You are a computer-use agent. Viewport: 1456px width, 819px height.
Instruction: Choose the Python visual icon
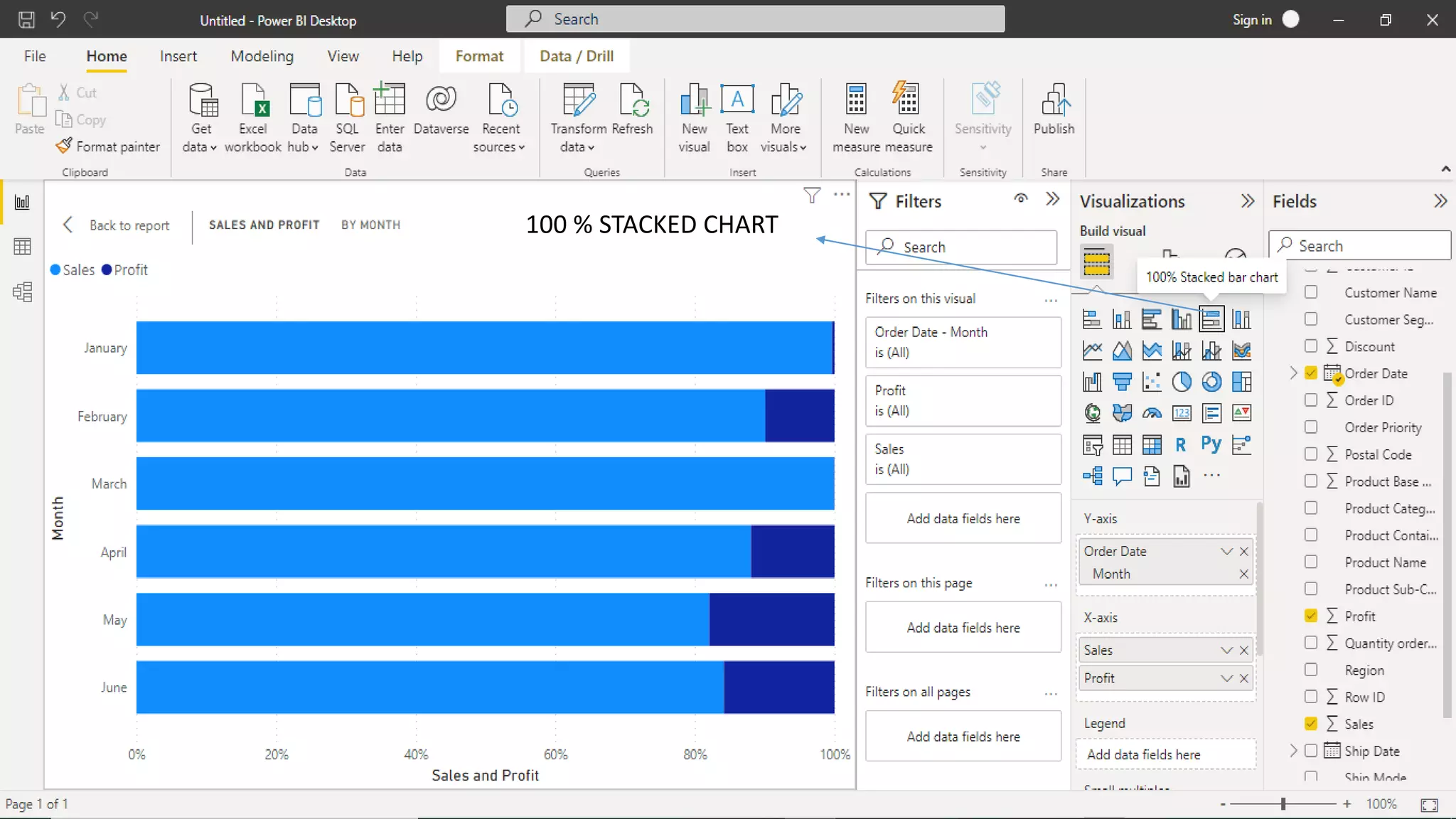(1211, 444)
